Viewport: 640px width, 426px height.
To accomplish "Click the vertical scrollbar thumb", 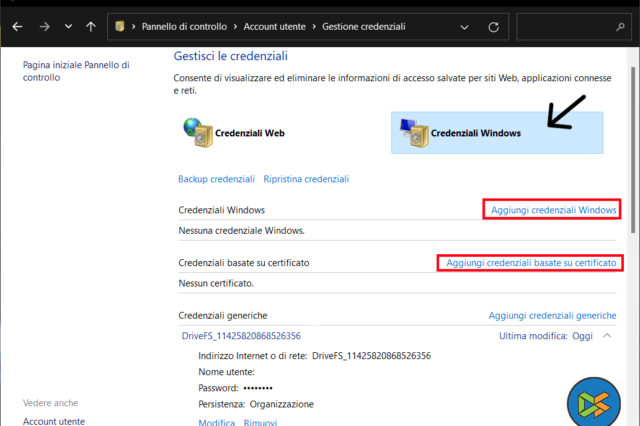I will point(633,150).
